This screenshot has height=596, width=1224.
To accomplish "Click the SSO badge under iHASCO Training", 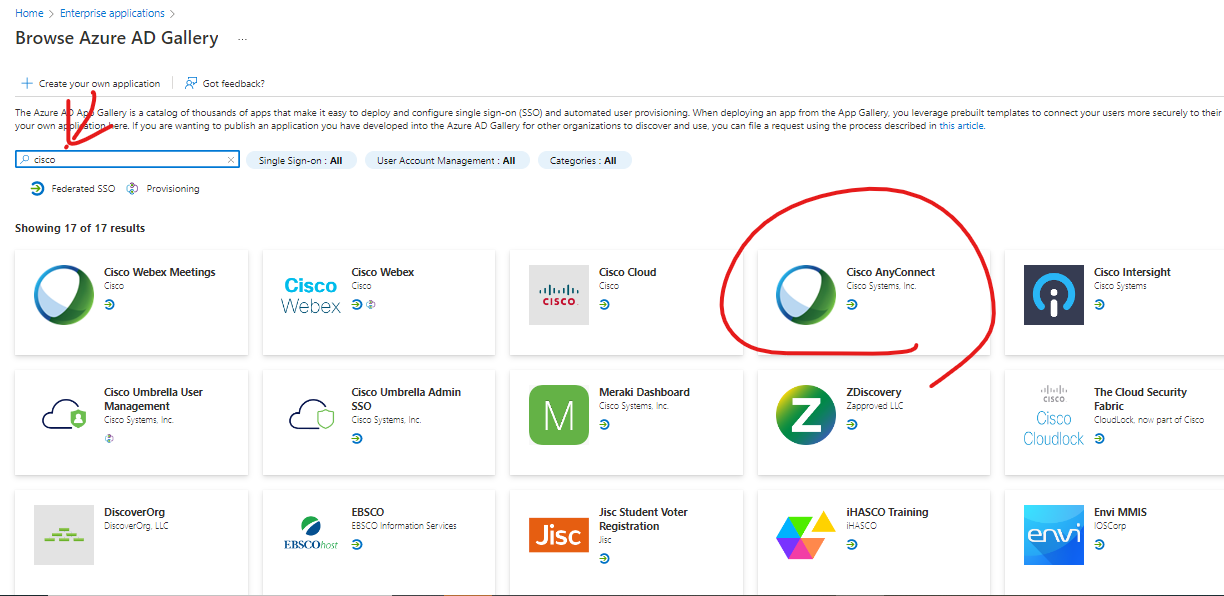I will click(x=851, y=544).
